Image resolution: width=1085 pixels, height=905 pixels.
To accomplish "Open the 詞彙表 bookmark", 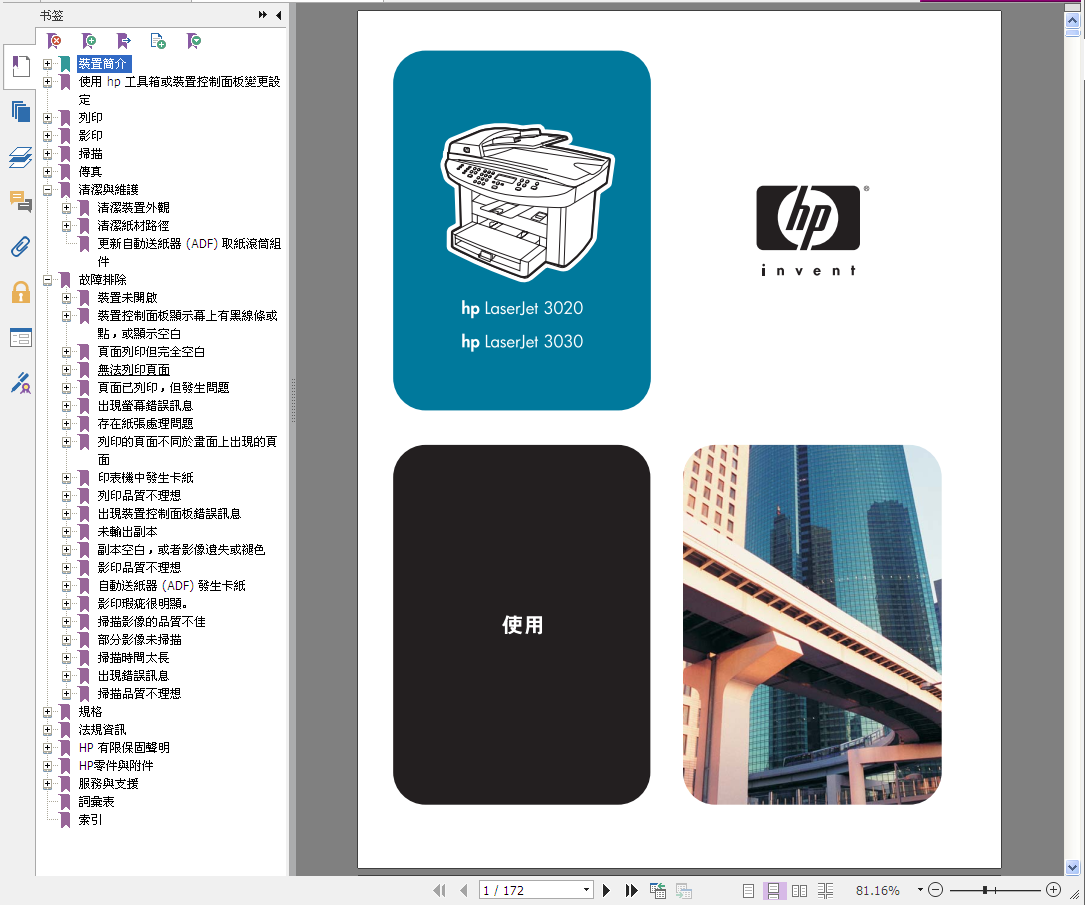I will (x=96, y=801).
